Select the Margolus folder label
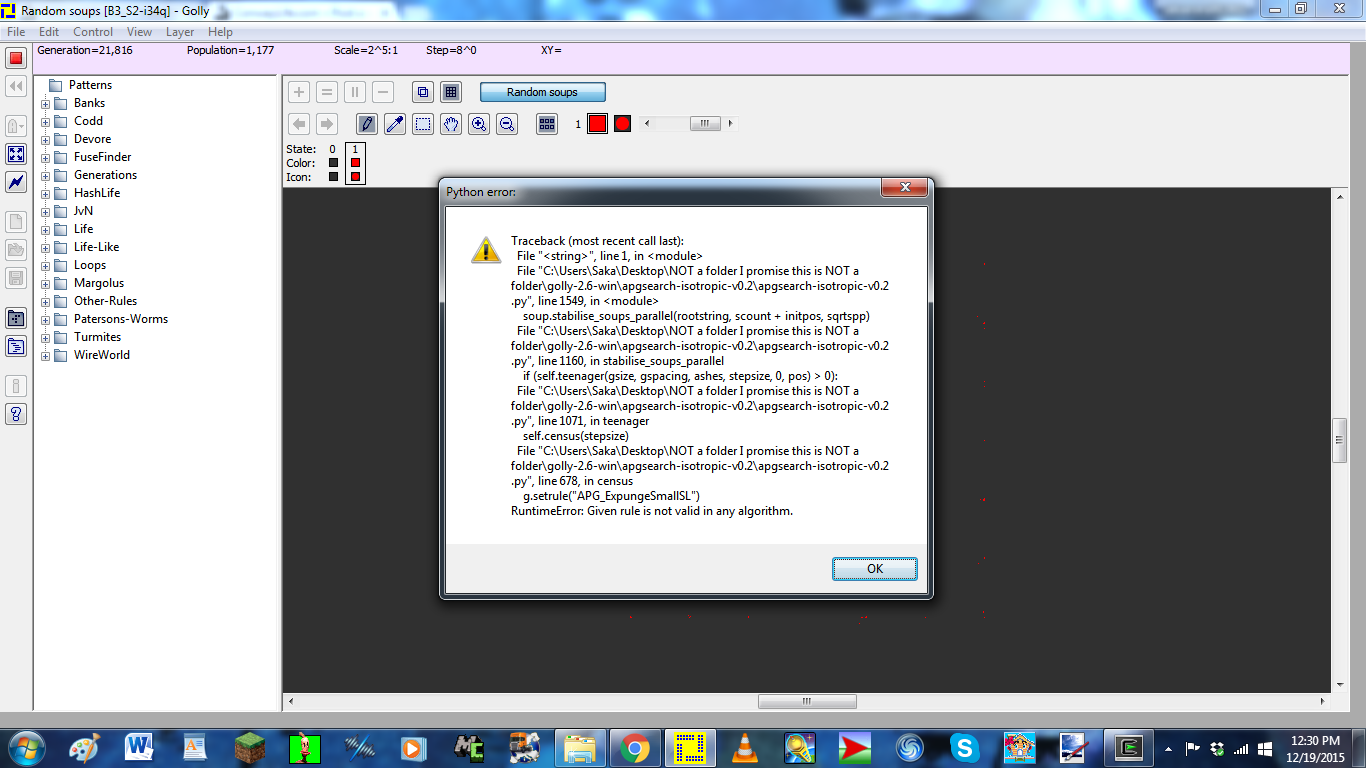Viewport: 1366px width, 768px height. (x=99, y=283)
